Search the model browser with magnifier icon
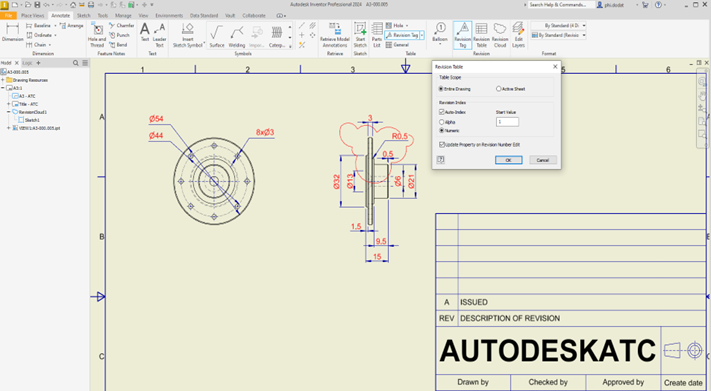 point(76,63)
